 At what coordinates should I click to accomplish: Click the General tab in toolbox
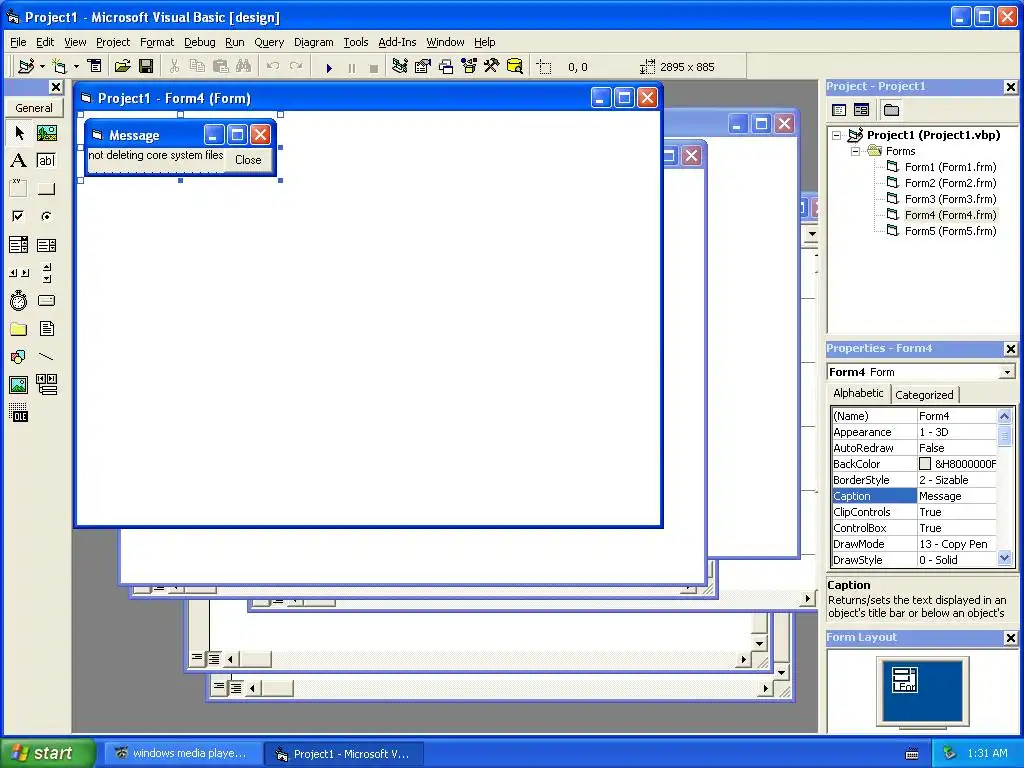tap(34, 108)
